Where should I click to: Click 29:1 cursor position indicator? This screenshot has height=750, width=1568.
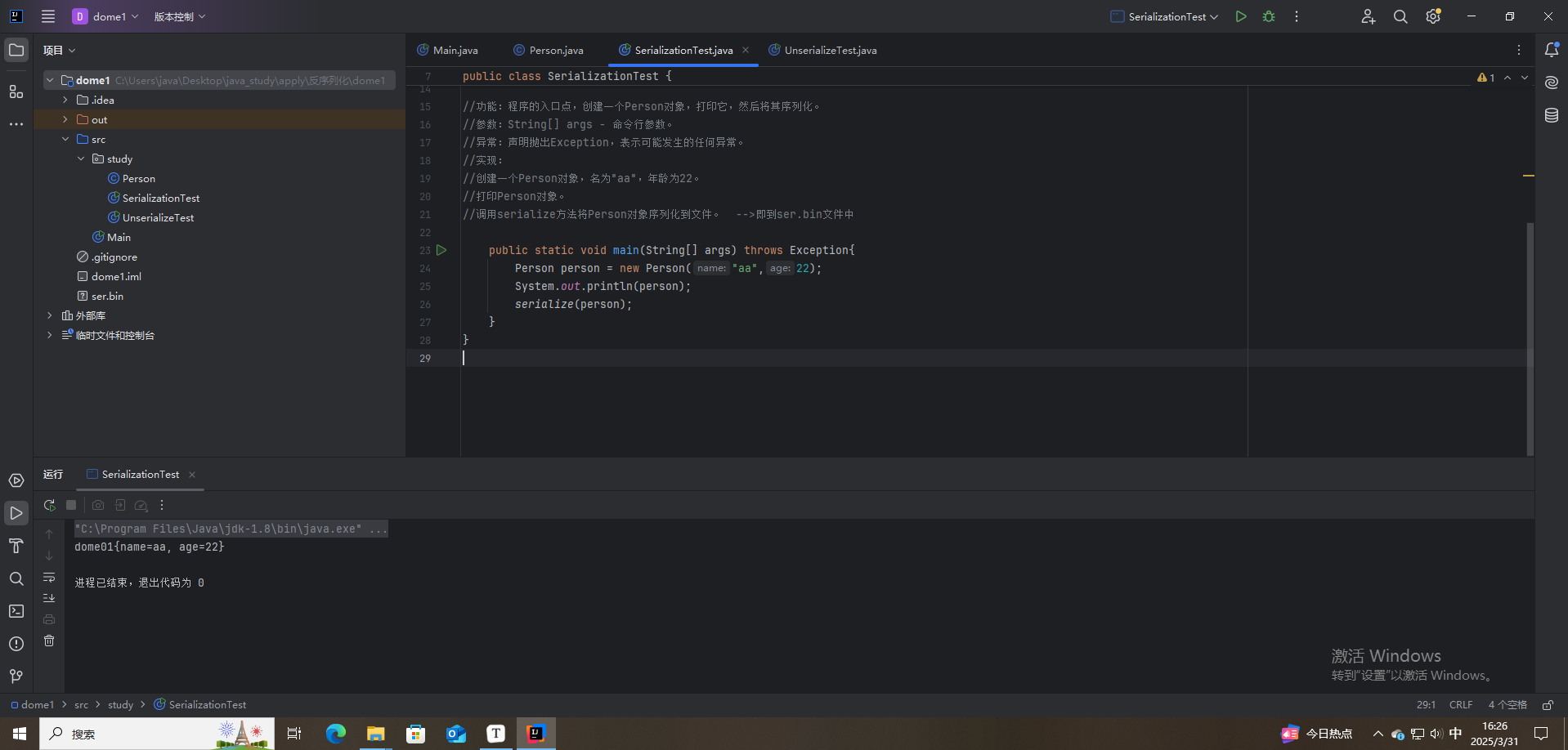tap(1426, 704)
